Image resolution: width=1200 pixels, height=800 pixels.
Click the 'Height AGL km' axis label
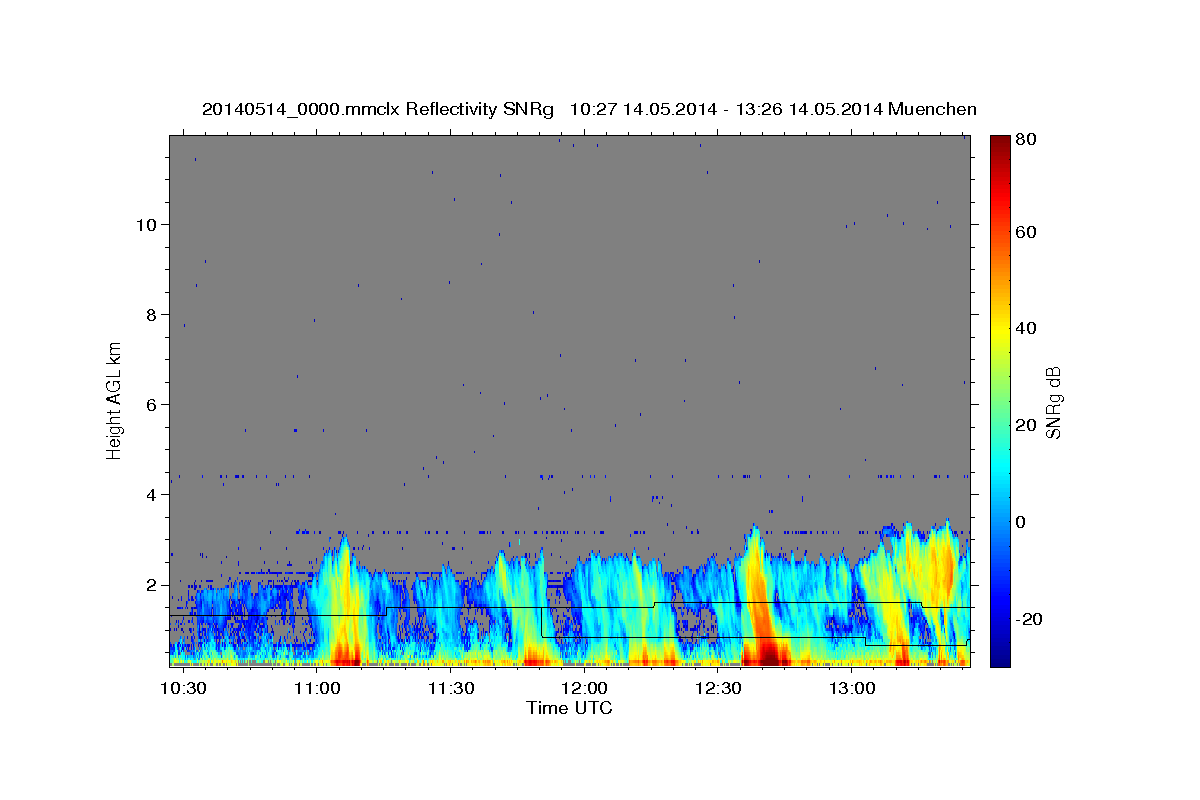tap(115, 400)
